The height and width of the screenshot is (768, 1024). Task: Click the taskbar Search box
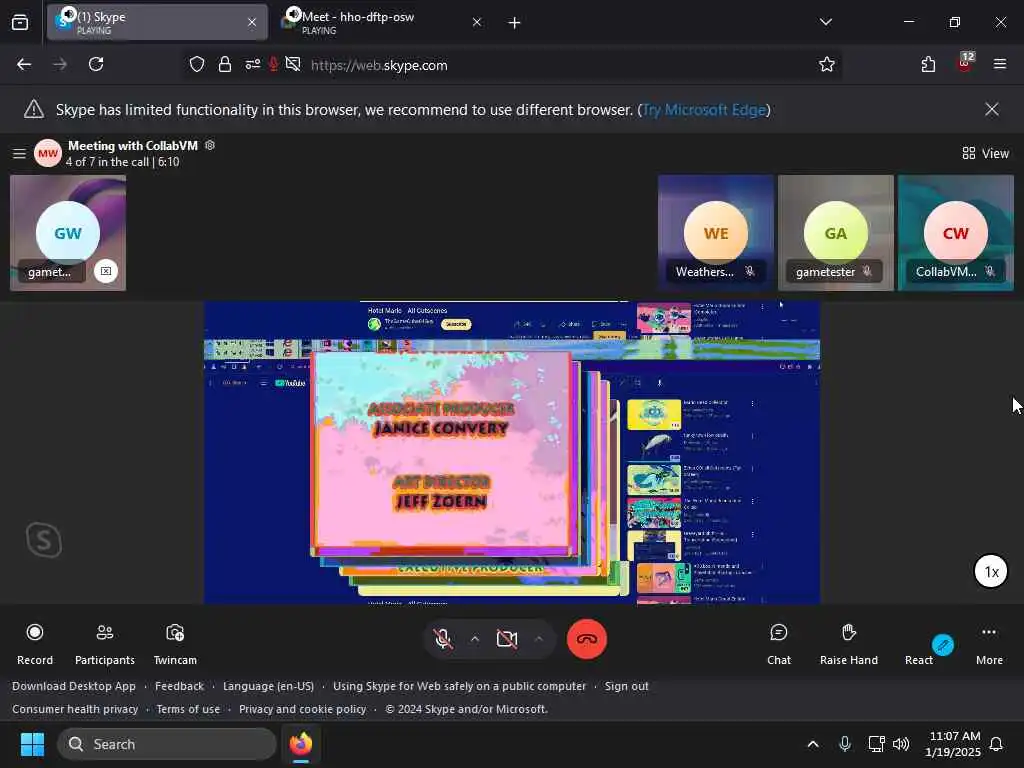[x=167, y=744]
